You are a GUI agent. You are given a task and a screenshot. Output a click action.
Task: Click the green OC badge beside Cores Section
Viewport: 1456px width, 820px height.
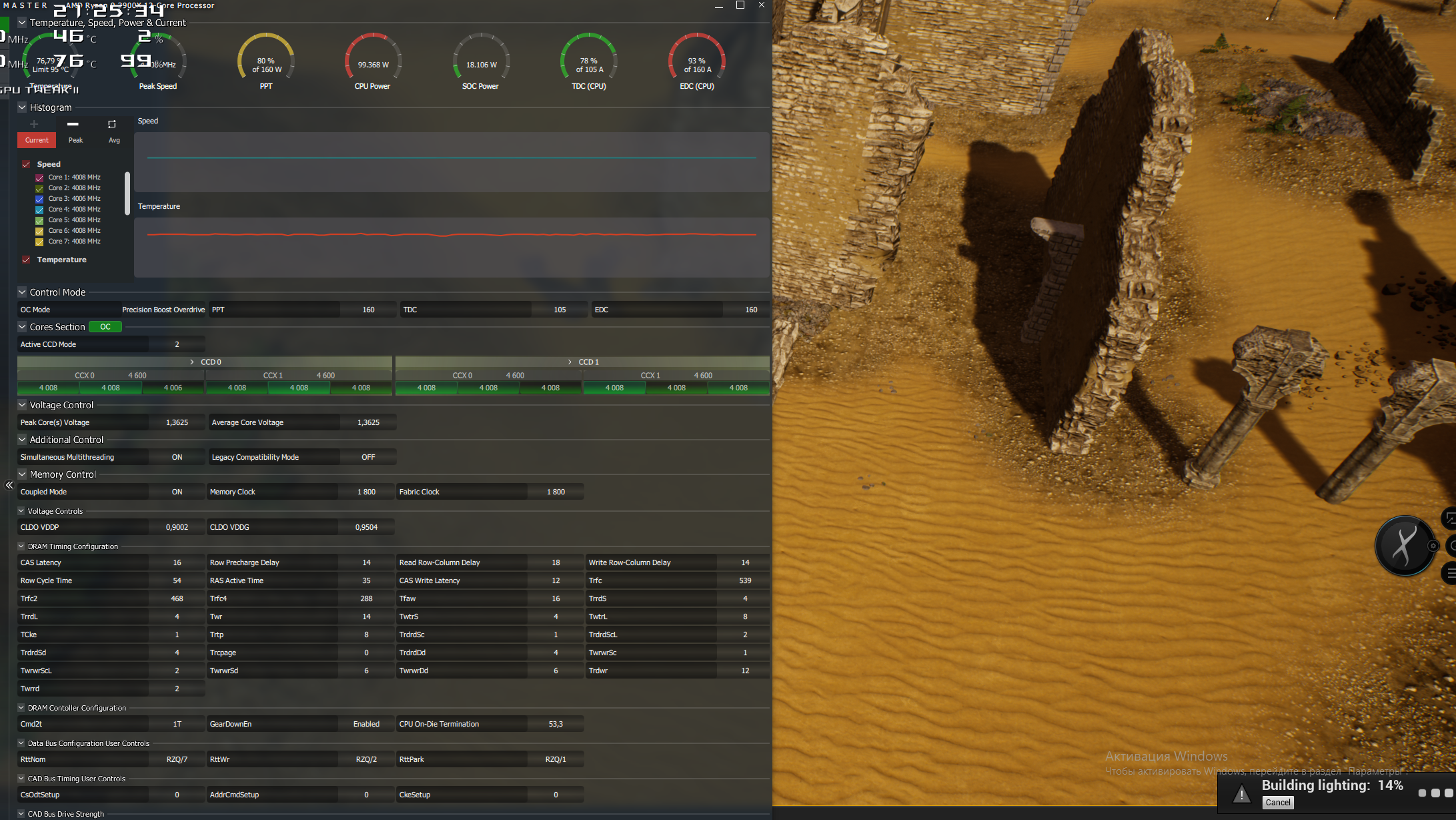point(105,327)
